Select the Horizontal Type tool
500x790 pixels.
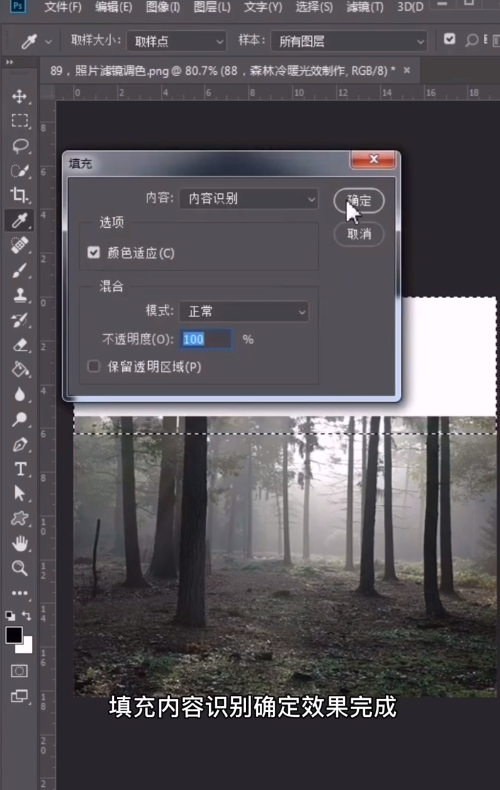20,469
